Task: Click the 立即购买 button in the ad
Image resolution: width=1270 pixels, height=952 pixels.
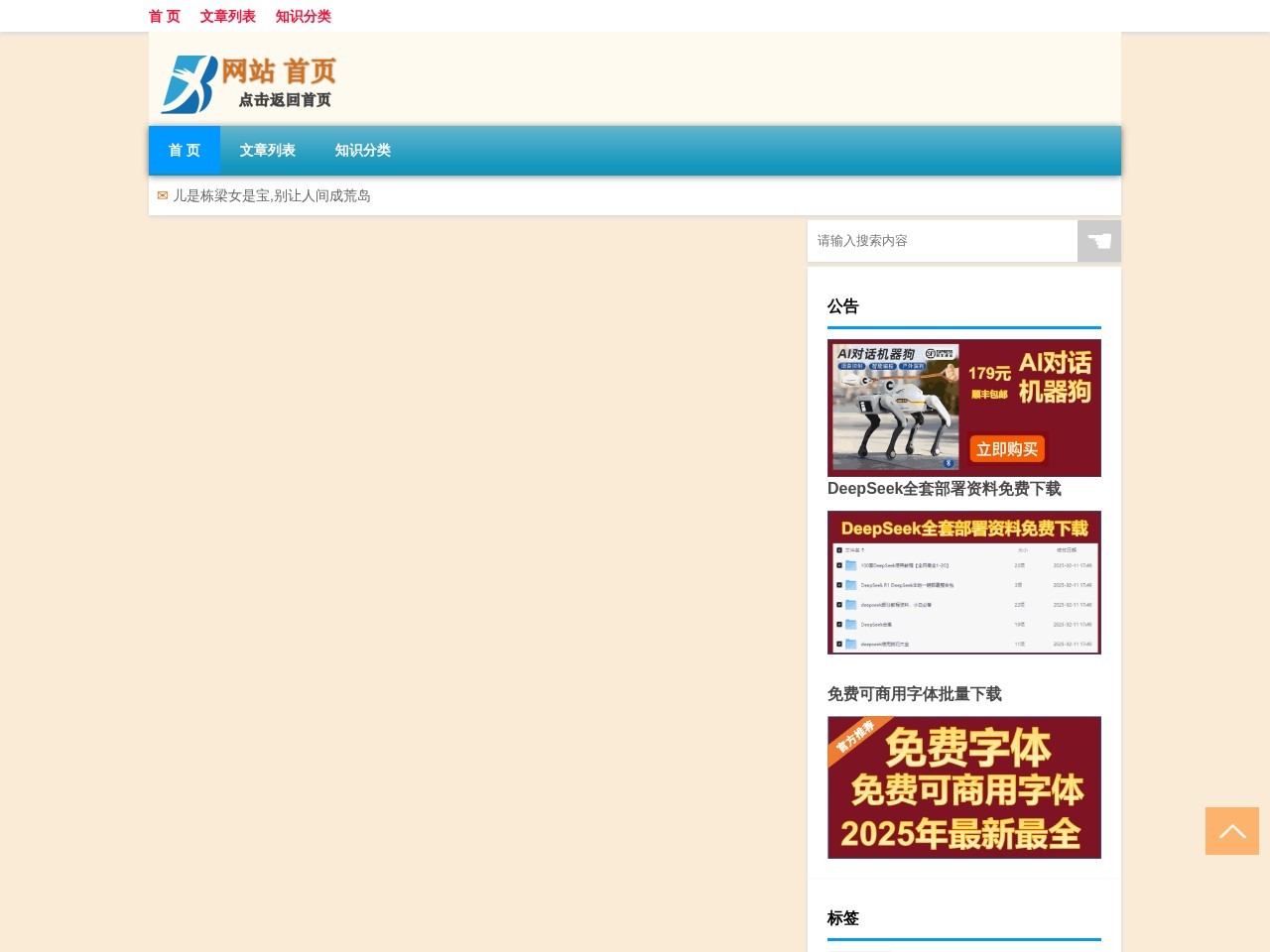Action: pyautogui.click(x=1007, y=449)
